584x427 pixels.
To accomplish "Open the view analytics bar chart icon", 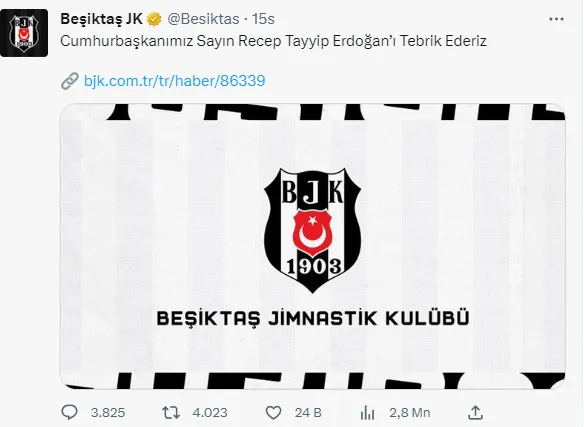I will tap(367, 412).
